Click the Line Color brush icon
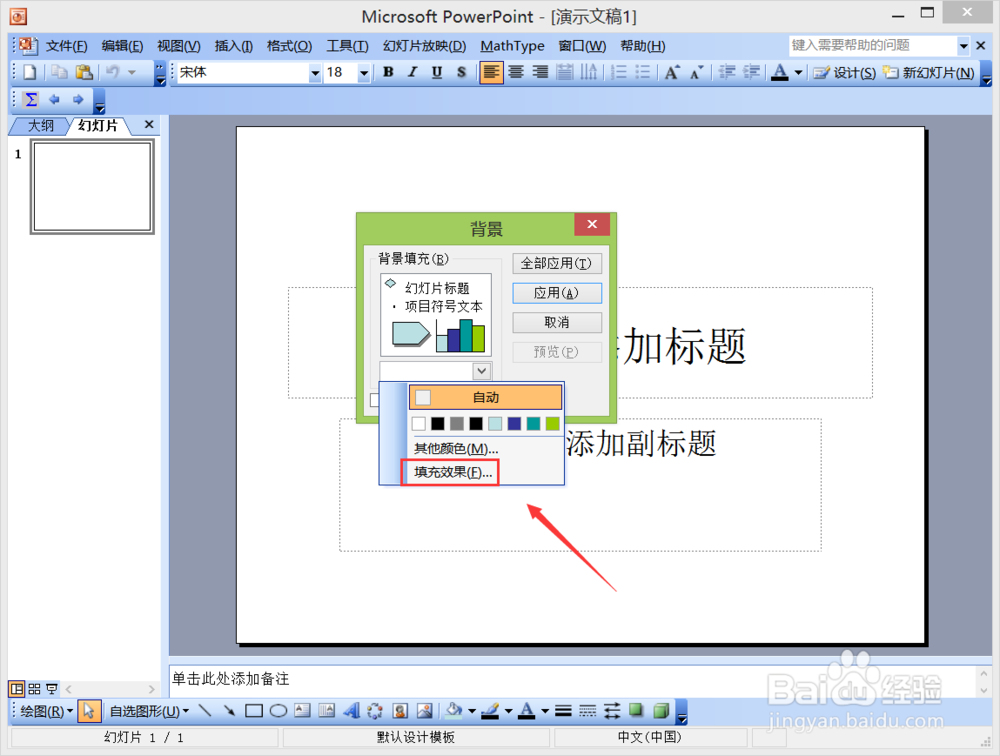 (490, 711)
